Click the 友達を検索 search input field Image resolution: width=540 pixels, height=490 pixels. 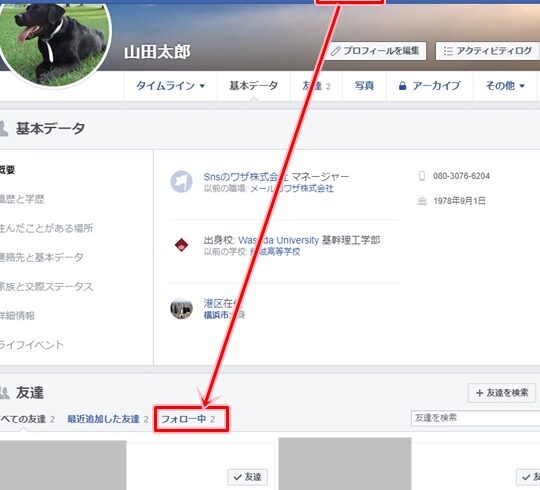475,418
